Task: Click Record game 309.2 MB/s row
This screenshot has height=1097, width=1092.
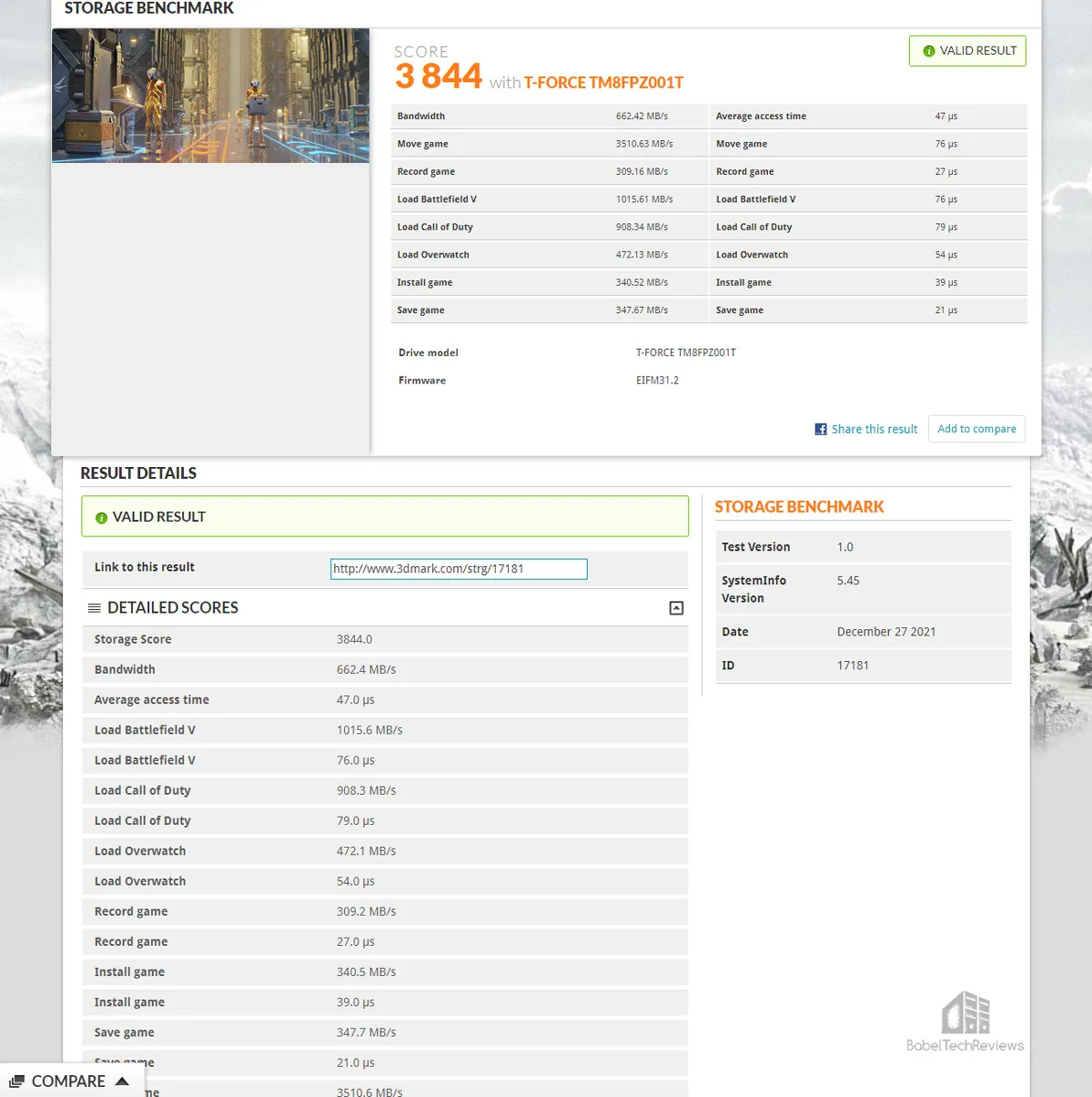Action: coord(385,911)
